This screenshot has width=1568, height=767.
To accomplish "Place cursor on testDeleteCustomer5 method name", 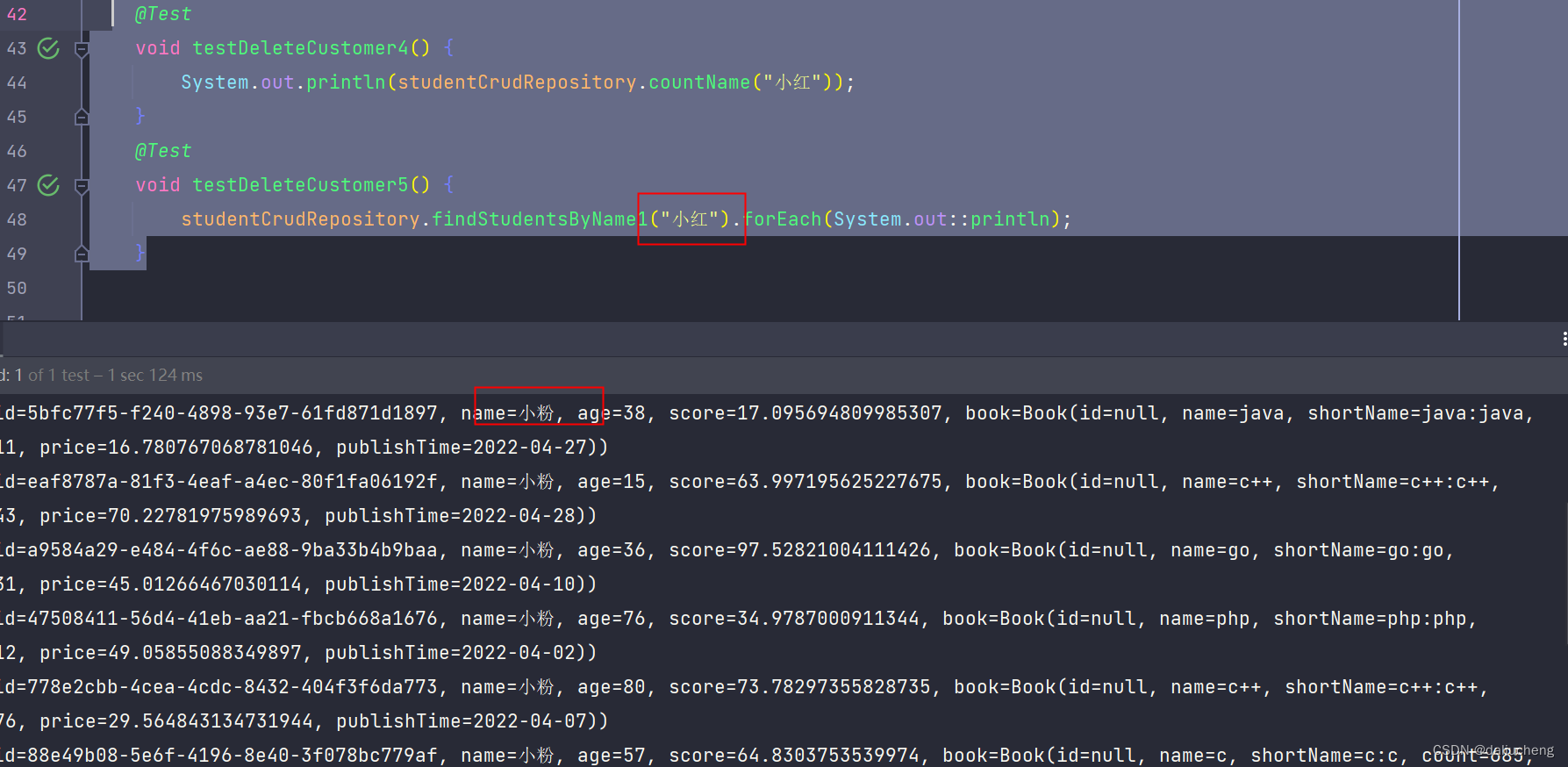I will [x=300, y=185].
